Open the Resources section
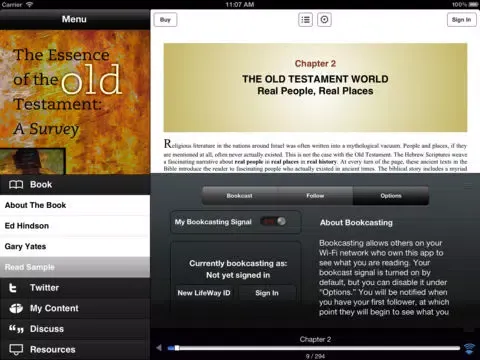The width and height of the screenshot is (480, 360). coord(75,349)
